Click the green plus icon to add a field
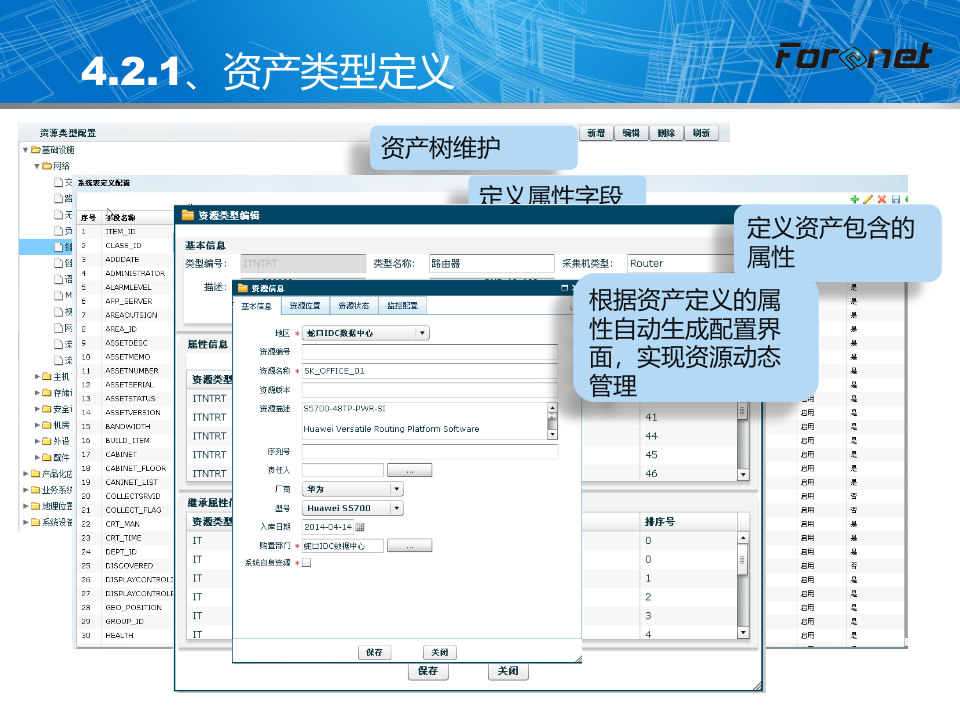The width and height of the screenshot is (960, 720). click(854, 197)
